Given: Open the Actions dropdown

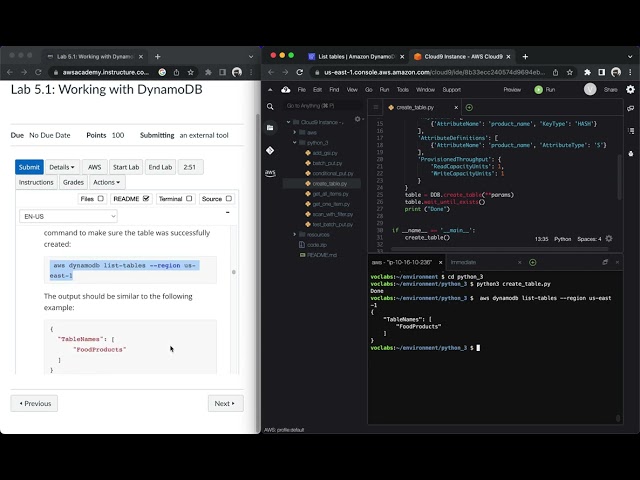Looking at the screenshot, I should 107,182.
